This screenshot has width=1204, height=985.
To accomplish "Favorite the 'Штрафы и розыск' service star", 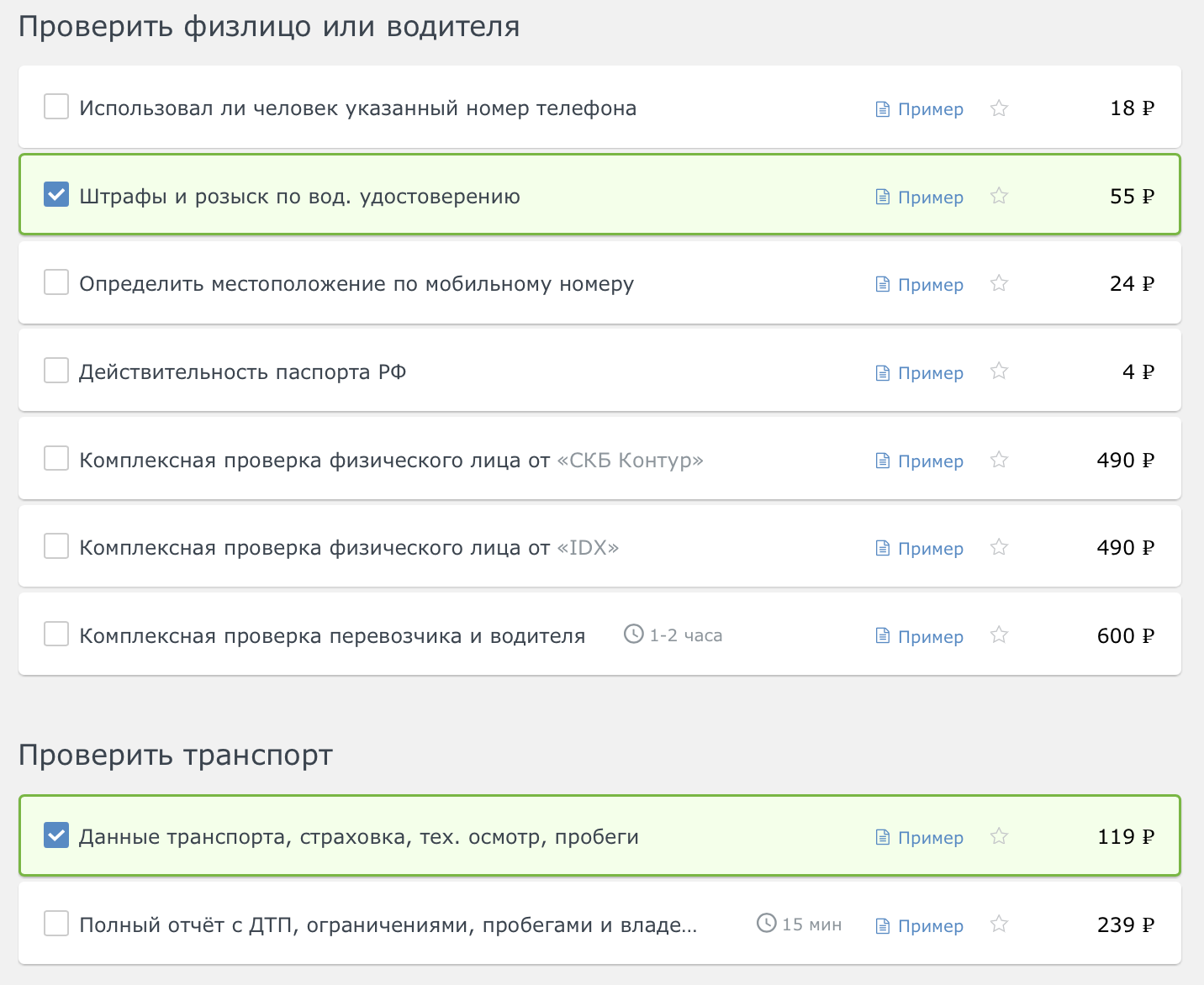I will tap(999, 196).
